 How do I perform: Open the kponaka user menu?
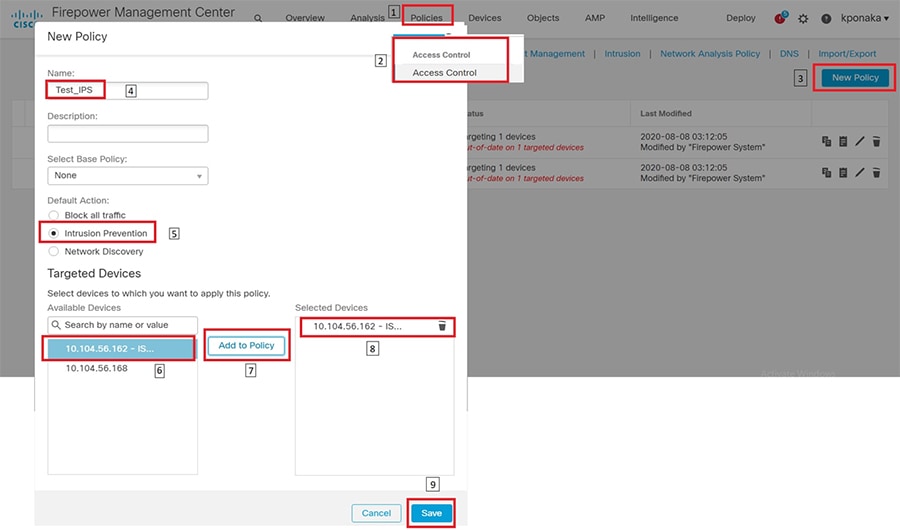click(864, 18)
